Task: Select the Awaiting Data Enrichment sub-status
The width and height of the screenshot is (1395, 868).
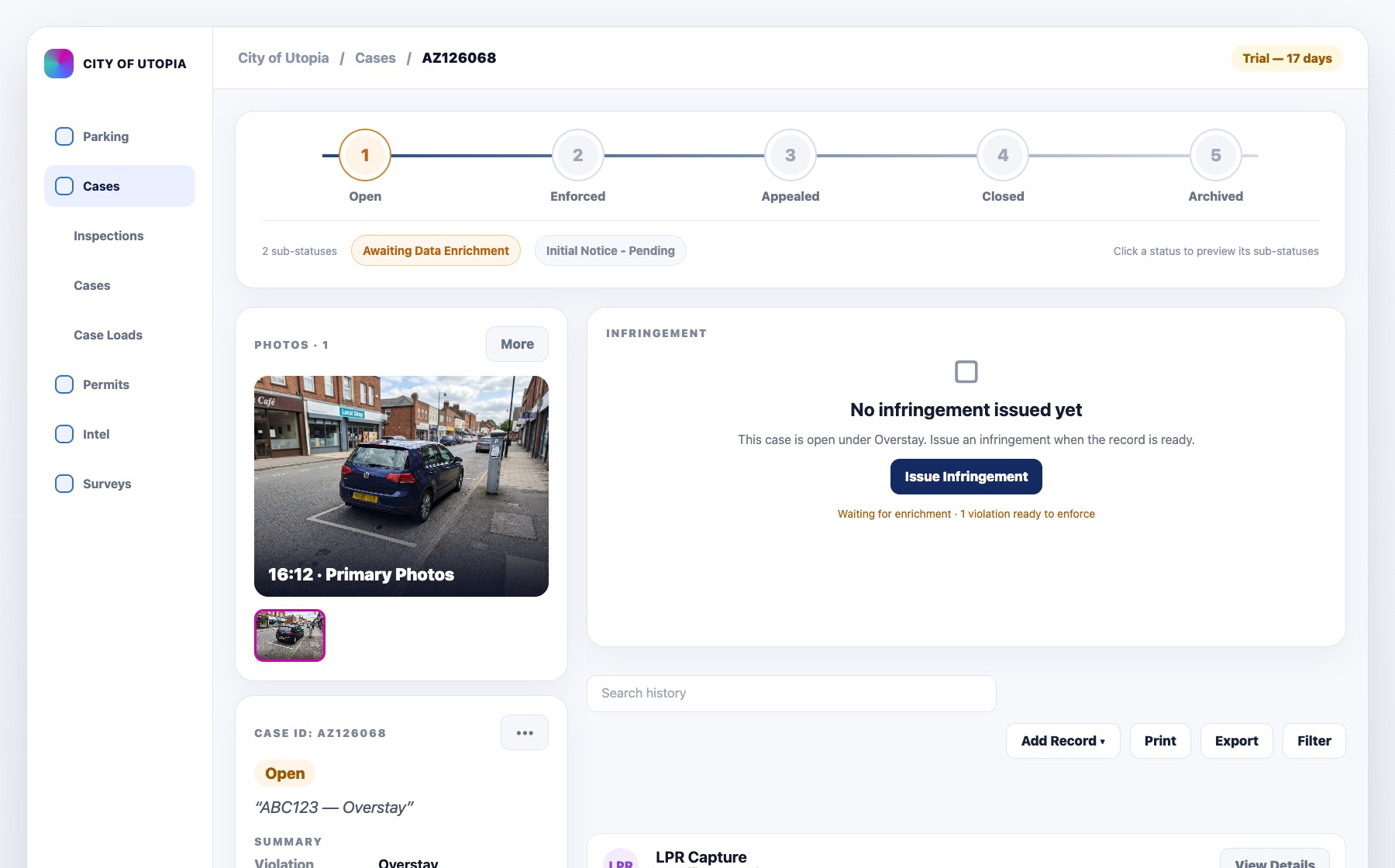Action: click(x=436, y=250)
